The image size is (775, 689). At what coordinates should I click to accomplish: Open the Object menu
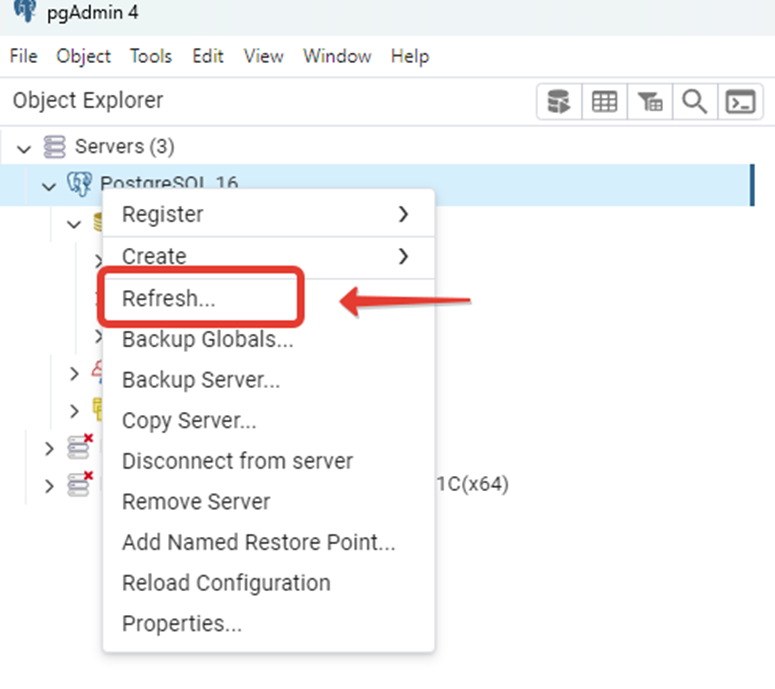coord(83,56)
